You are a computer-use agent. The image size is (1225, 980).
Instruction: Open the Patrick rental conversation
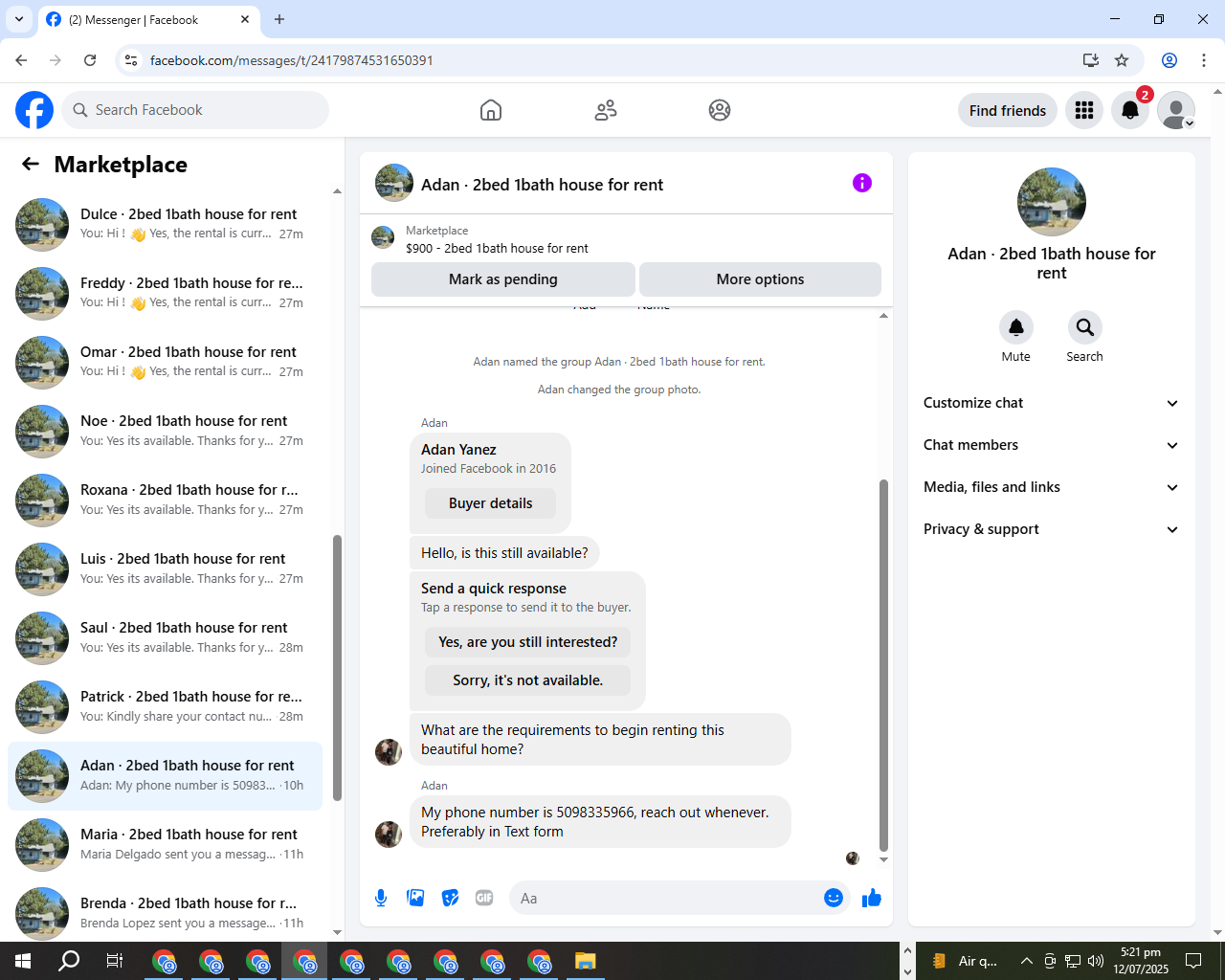point(165,706)
